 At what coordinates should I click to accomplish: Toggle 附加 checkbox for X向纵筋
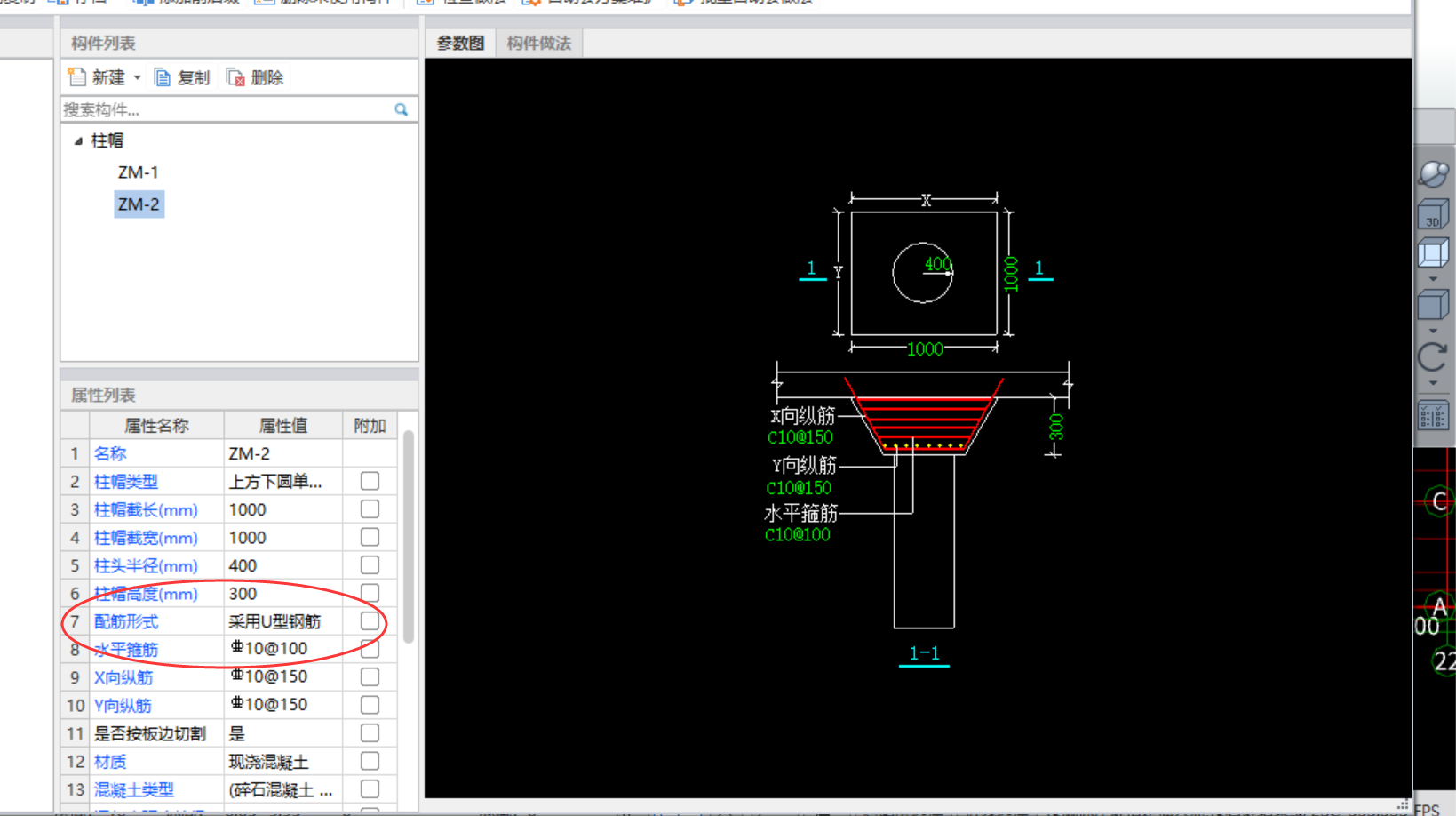[370, 677]
